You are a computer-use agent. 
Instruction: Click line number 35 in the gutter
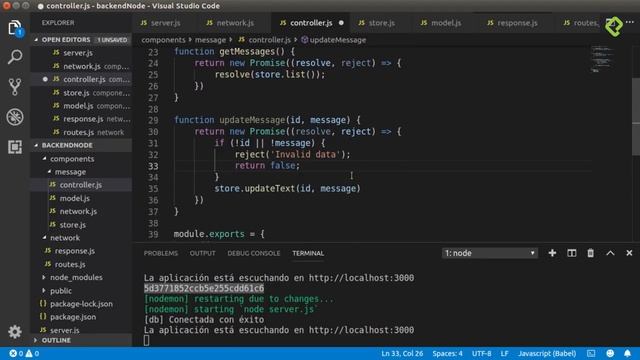(x=153, y=189)
